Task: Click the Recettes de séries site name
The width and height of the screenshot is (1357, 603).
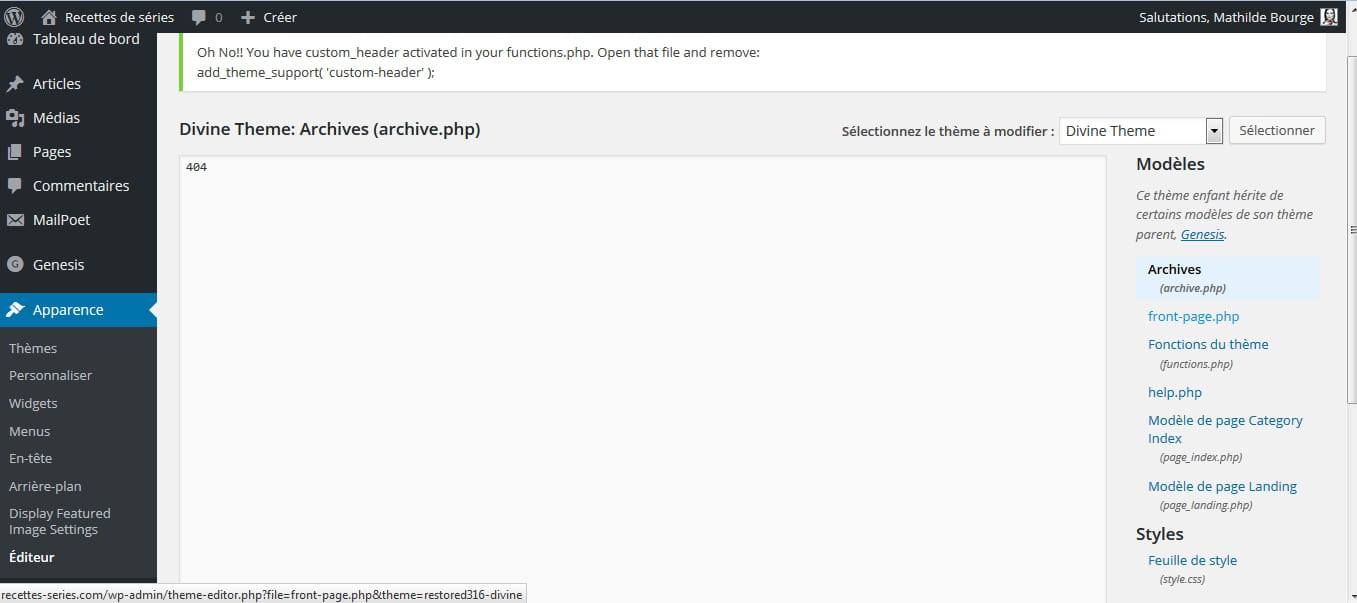Action: coord(119,17)
